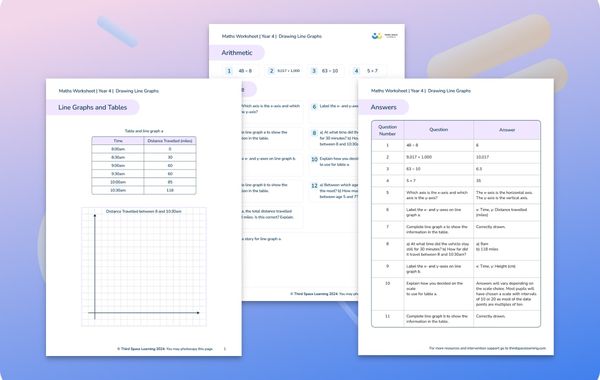Image resolution: width=600 pixels, height=380 pixels.
Task: Select the 'Answers' section heading
Action: click(x=383, y=107)
